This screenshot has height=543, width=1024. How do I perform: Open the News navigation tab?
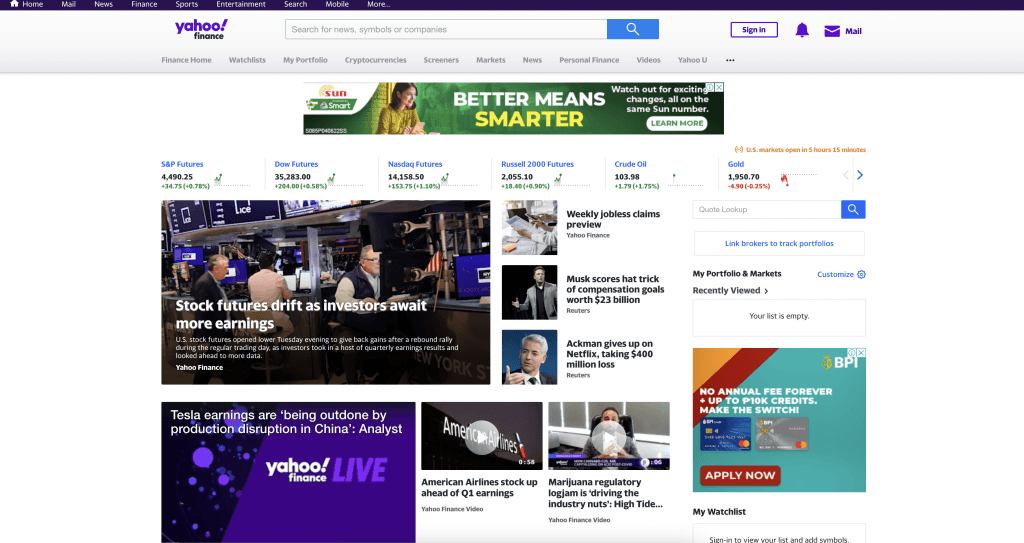[x=532, y=60]
